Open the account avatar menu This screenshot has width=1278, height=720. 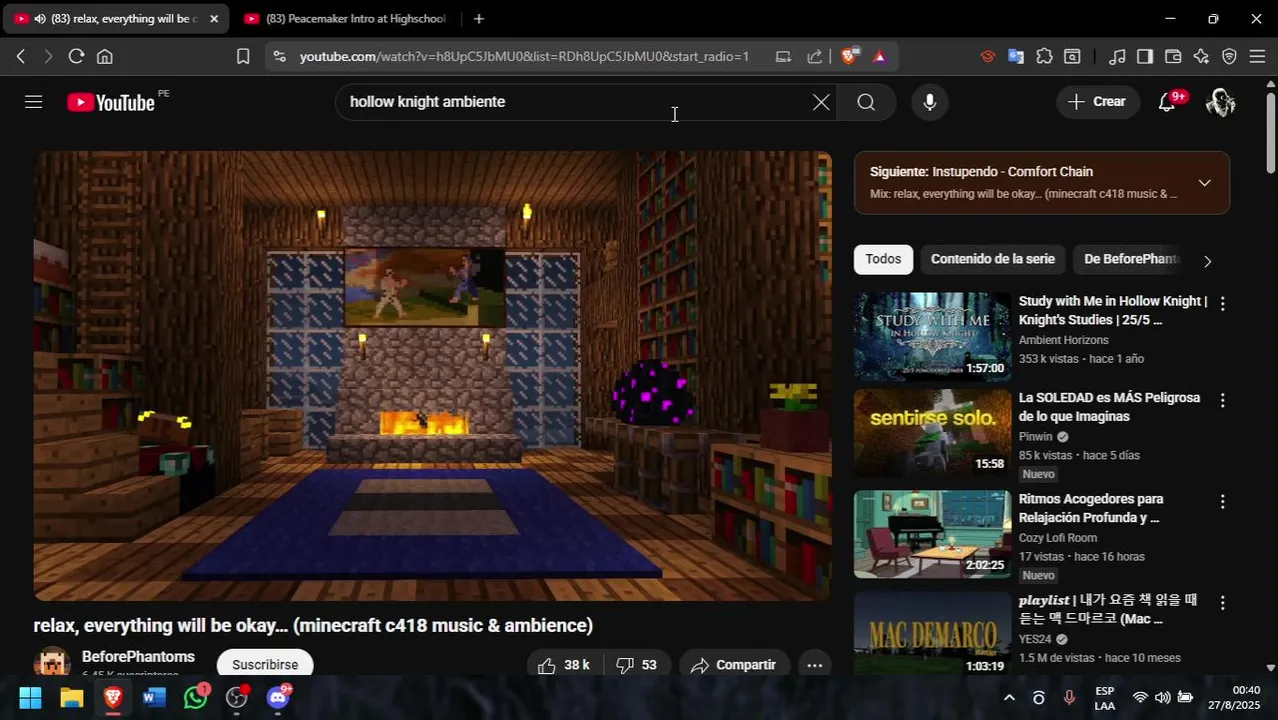pyautogui.click(x=1221, y=102)
